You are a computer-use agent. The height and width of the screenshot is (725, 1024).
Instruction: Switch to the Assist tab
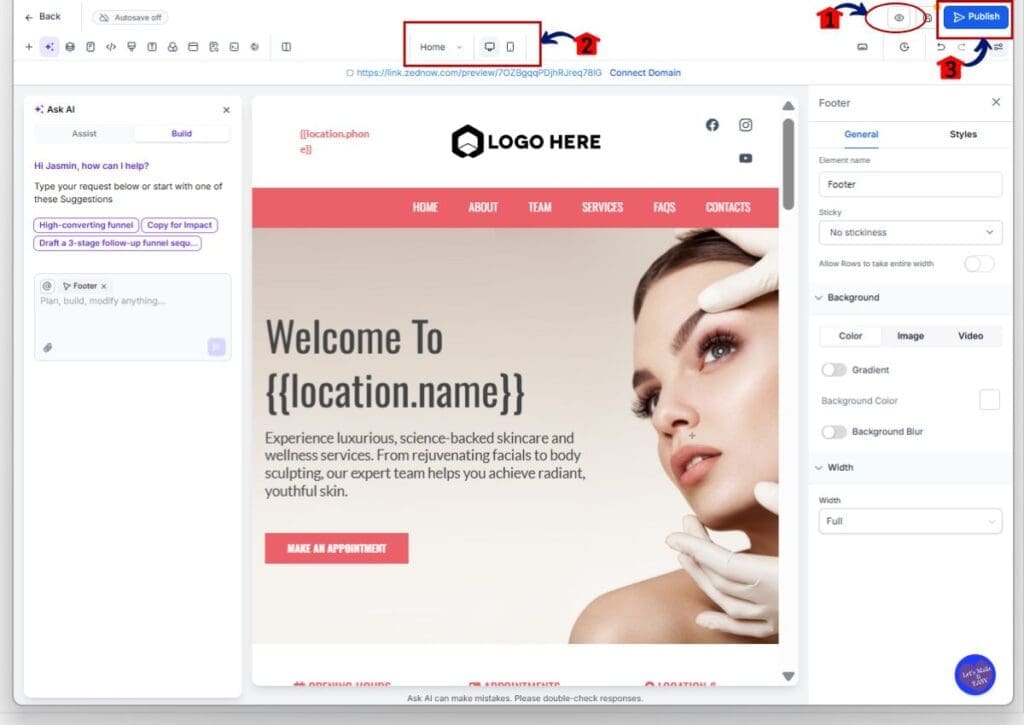[84, 133]
